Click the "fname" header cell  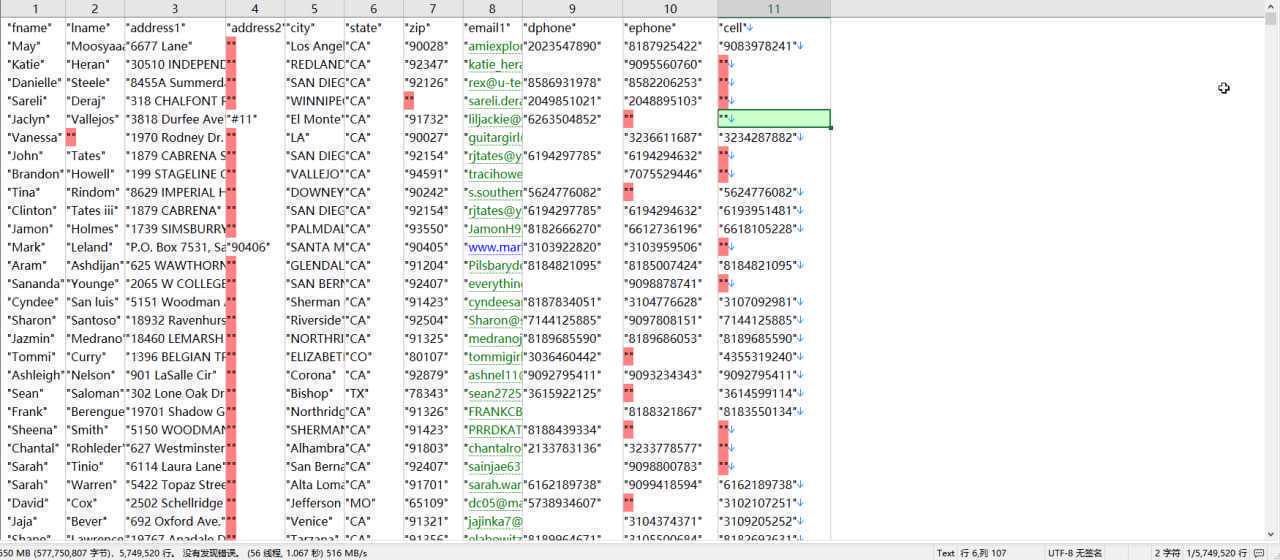click(35, 28)
